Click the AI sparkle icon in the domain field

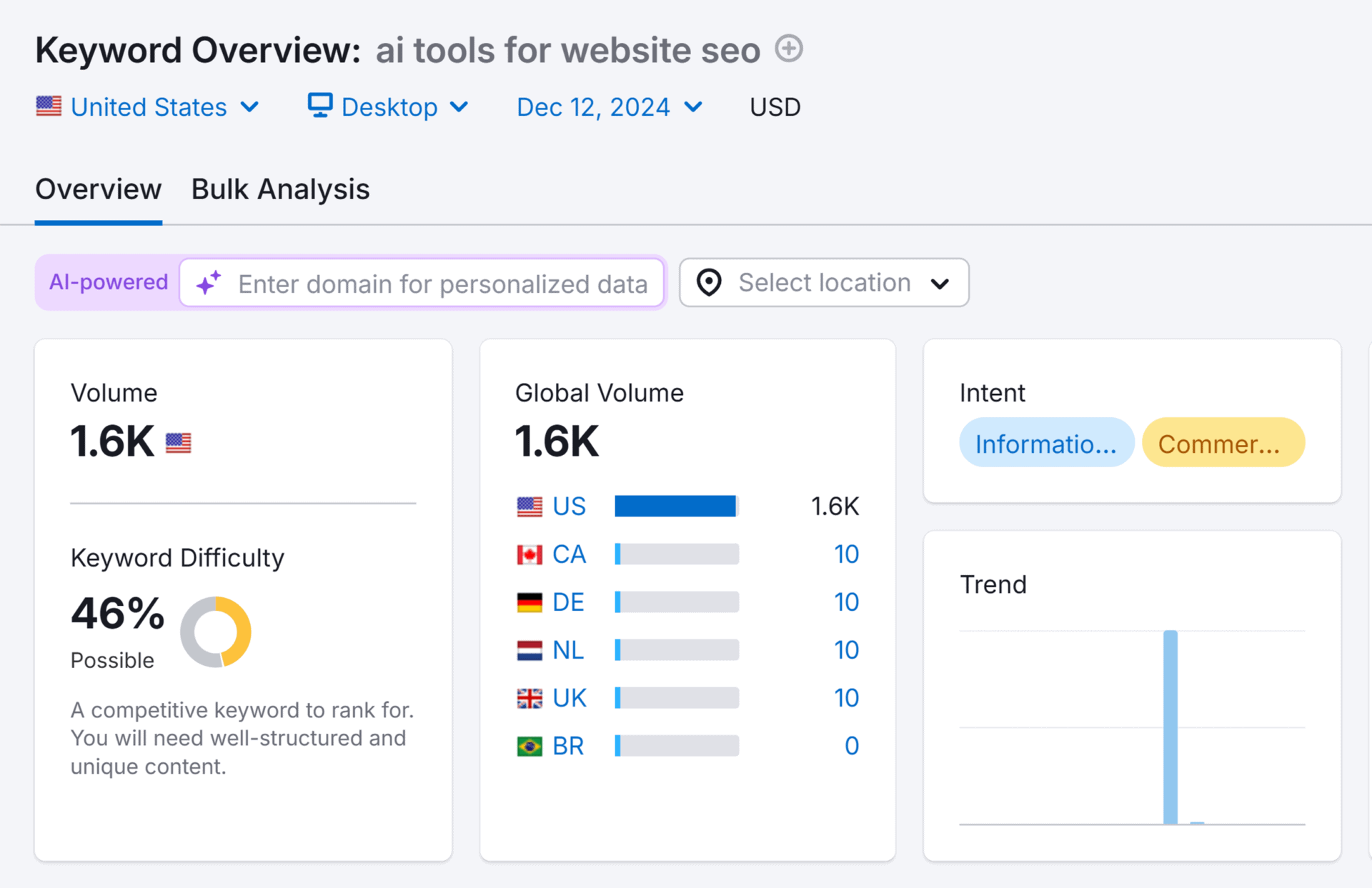coord(208,283)
